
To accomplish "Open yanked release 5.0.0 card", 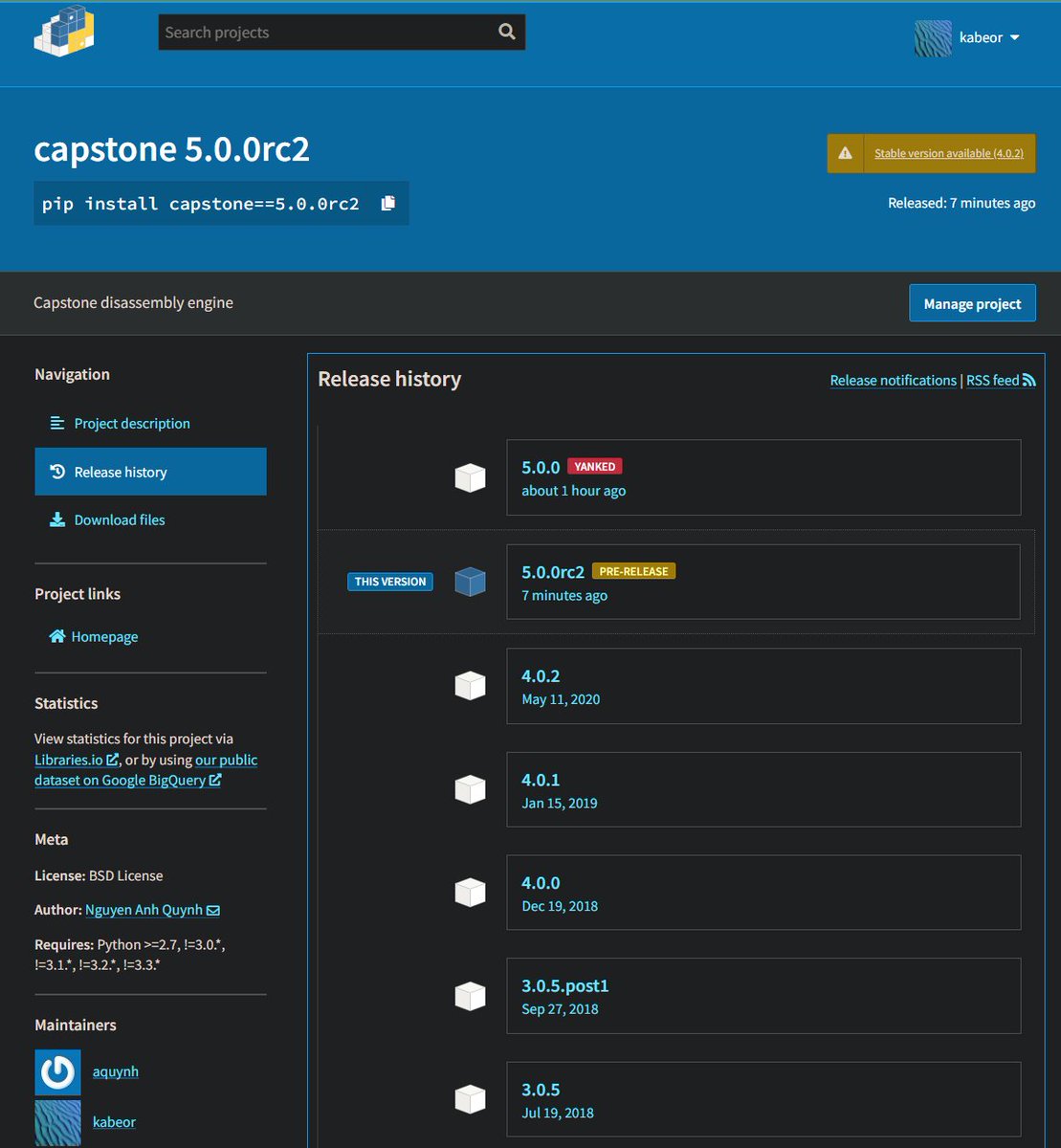I will pos(763,477).
